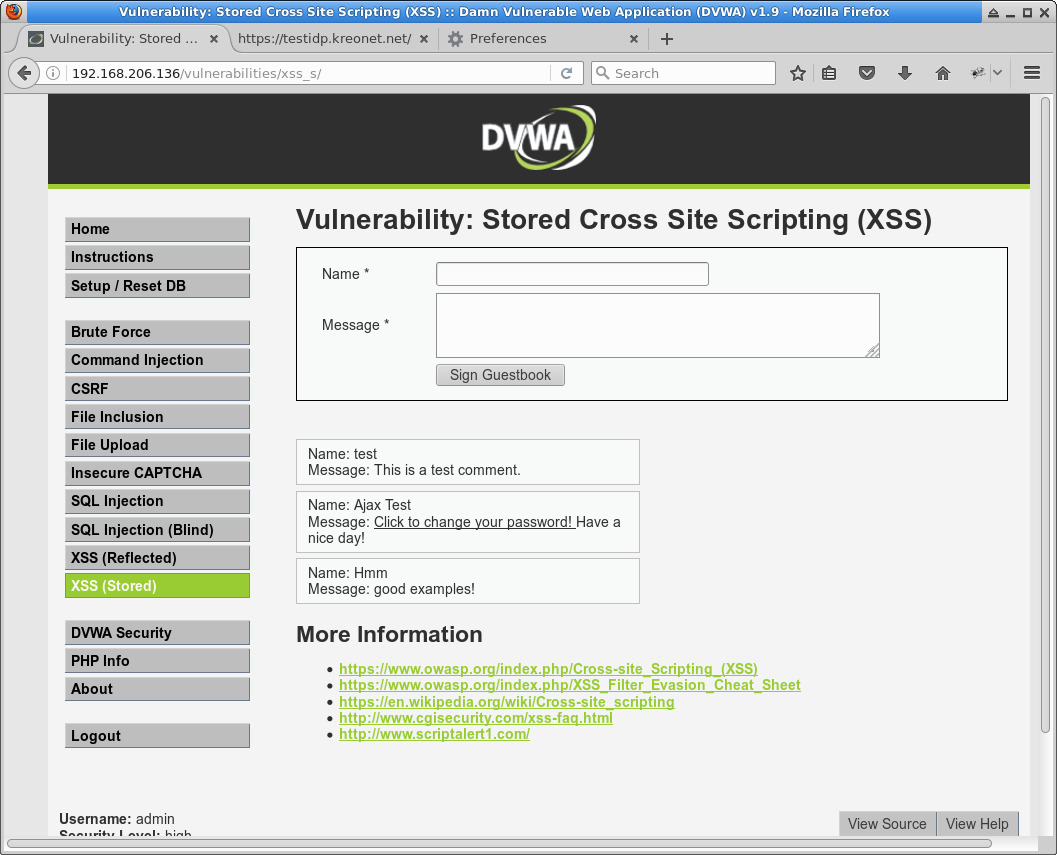The image size is (1057, 855).
Task: Go to Brute Force vulnerability
Action: (x=157, y=332)
